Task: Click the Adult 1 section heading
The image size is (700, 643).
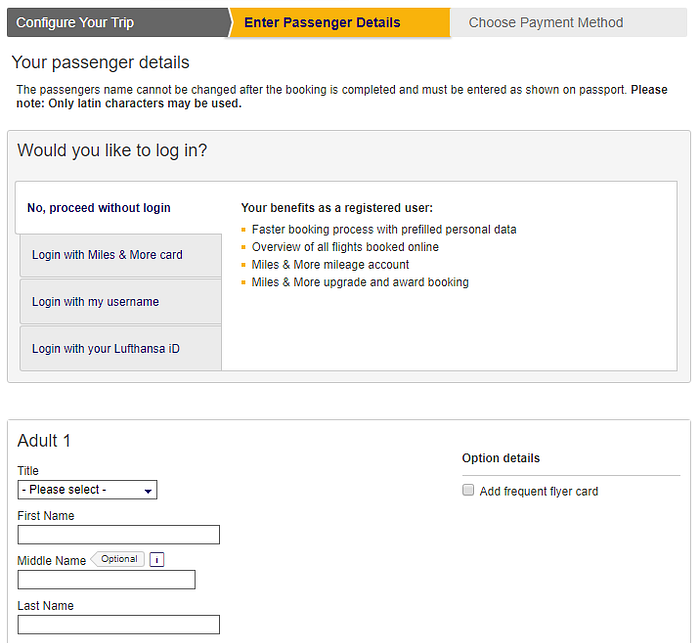Action: tap(44, 441)
